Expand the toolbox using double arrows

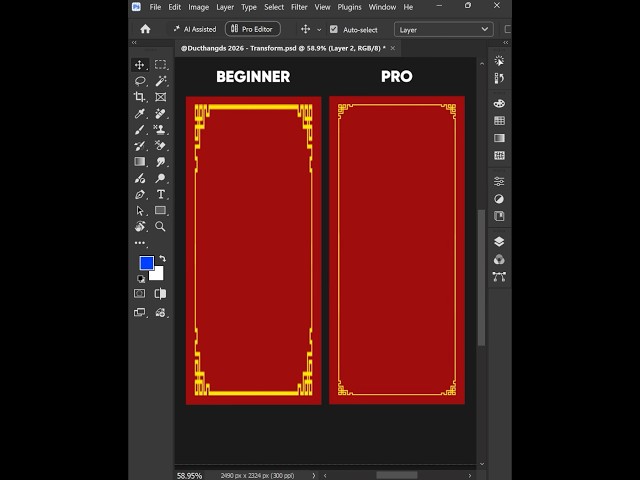click(x=134, y=42)
